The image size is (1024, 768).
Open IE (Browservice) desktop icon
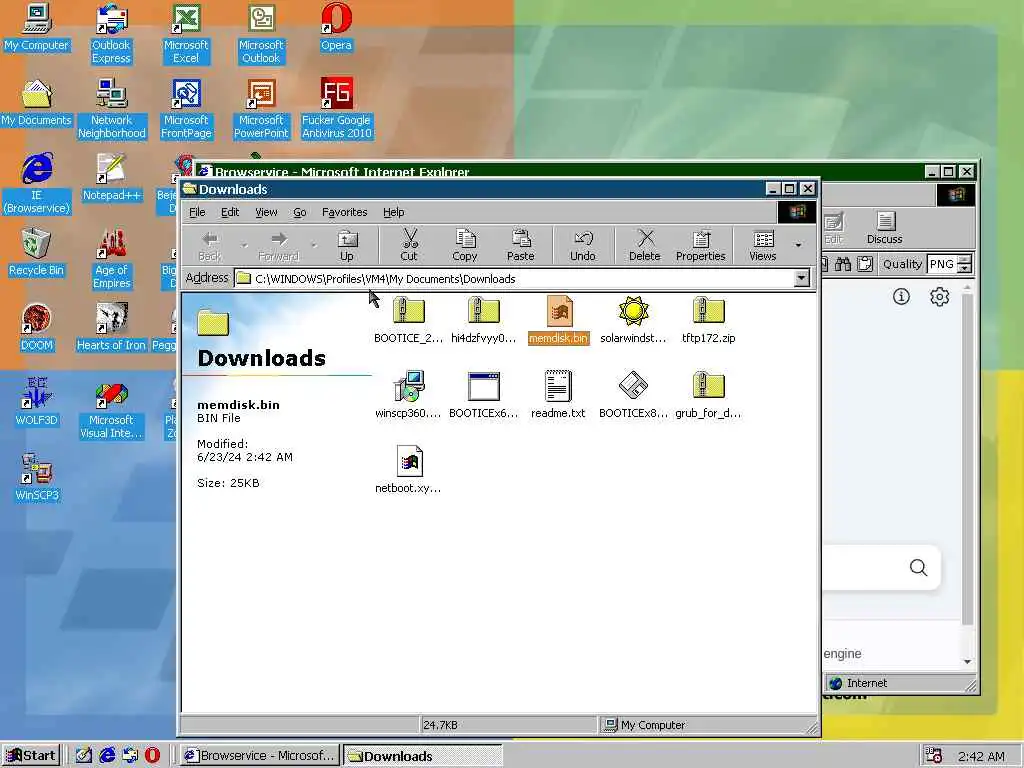coord(37,184)
